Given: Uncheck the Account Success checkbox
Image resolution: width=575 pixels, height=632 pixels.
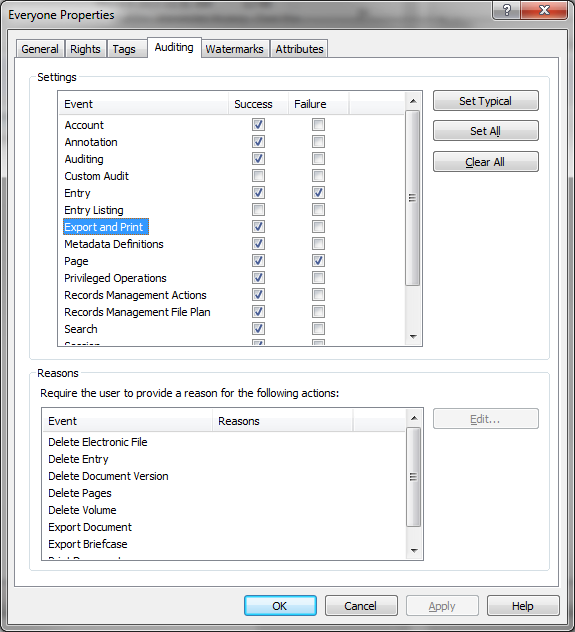Looking at the screenshot, I should click(258, 125).
